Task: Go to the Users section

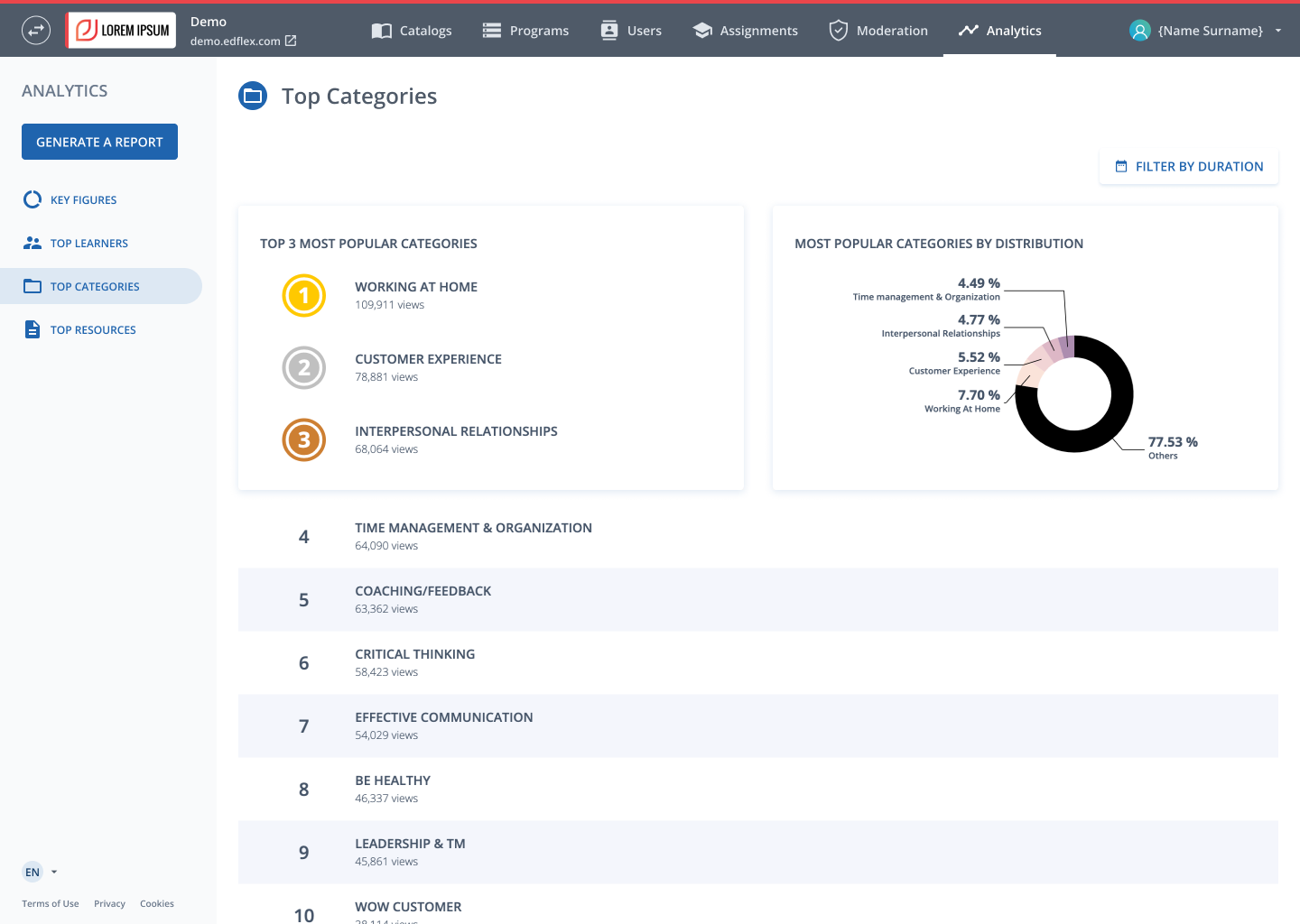Action: point(631,31)
